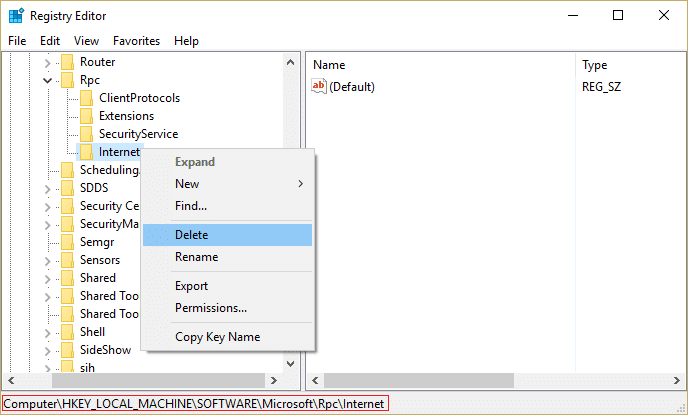Collapse the Rpc tree node

point(47,80)
